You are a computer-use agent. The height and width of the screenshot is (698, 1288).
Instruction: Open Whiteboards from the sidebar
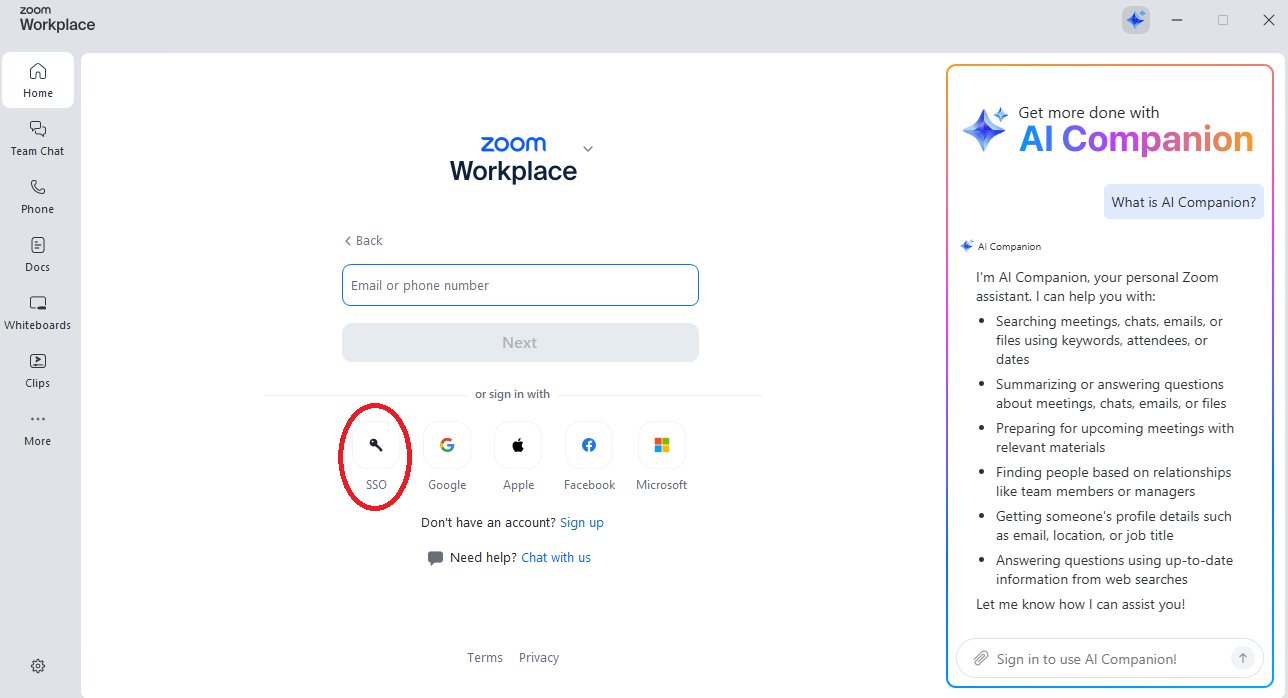click(37, 311)
